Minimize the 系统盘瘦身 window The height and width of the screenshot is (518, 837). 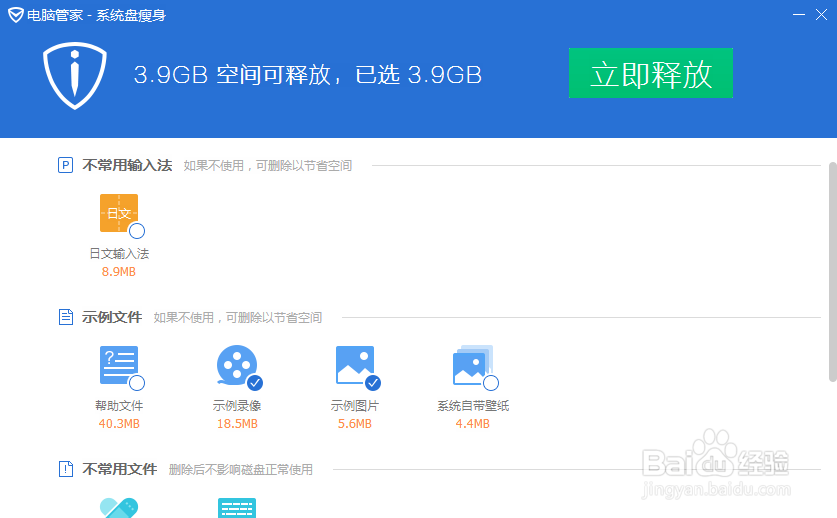[x=799, y=15]
